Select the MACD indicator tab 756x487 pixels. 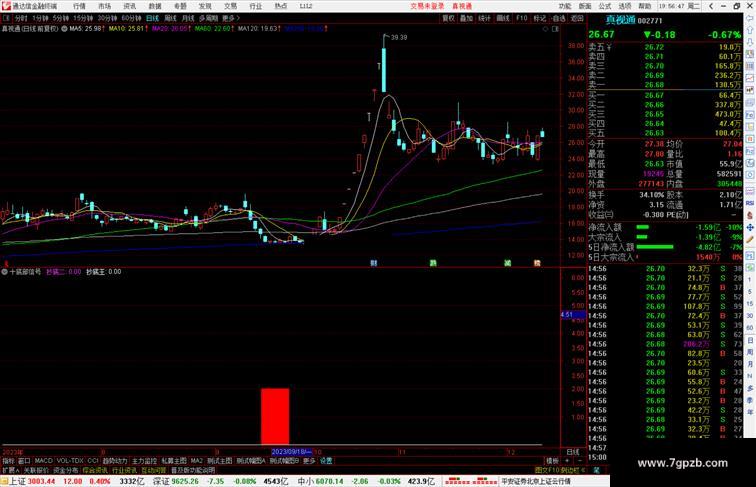43,460
